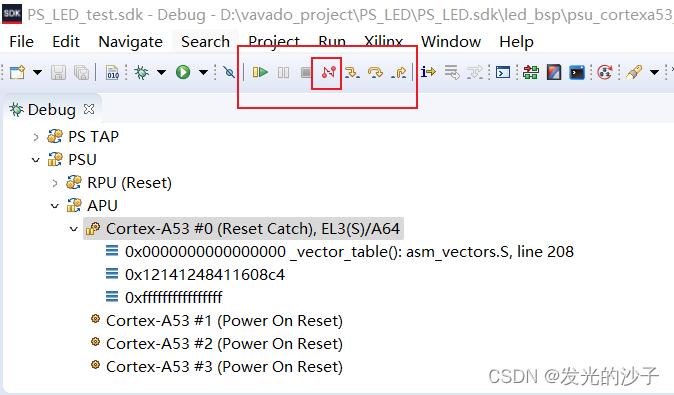Select RPU (Reset) tree item
Screen dimensions: 674x395
119,183
